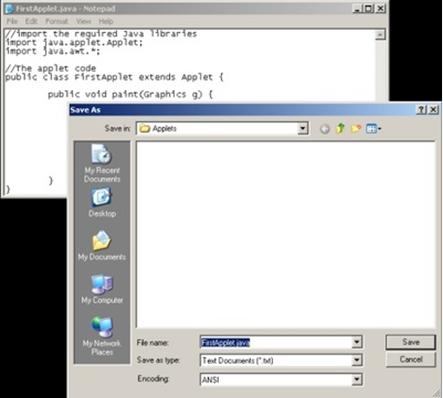Open My Network Places in Save As sidebar
This screenshot has height=398, width=443.
click(x=102, y=336)
